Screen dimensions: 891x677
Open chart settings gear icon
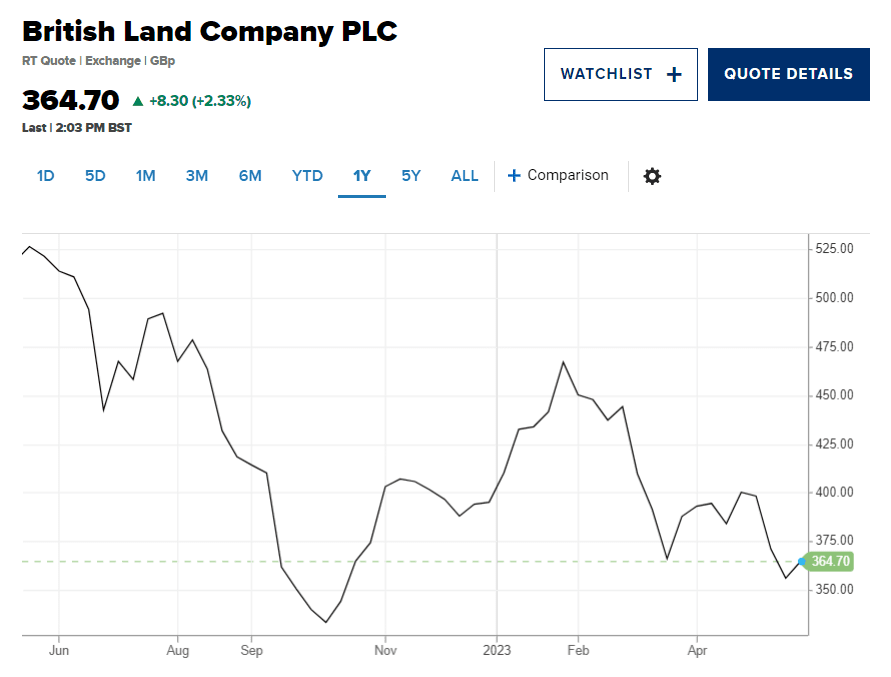point(652,176)
